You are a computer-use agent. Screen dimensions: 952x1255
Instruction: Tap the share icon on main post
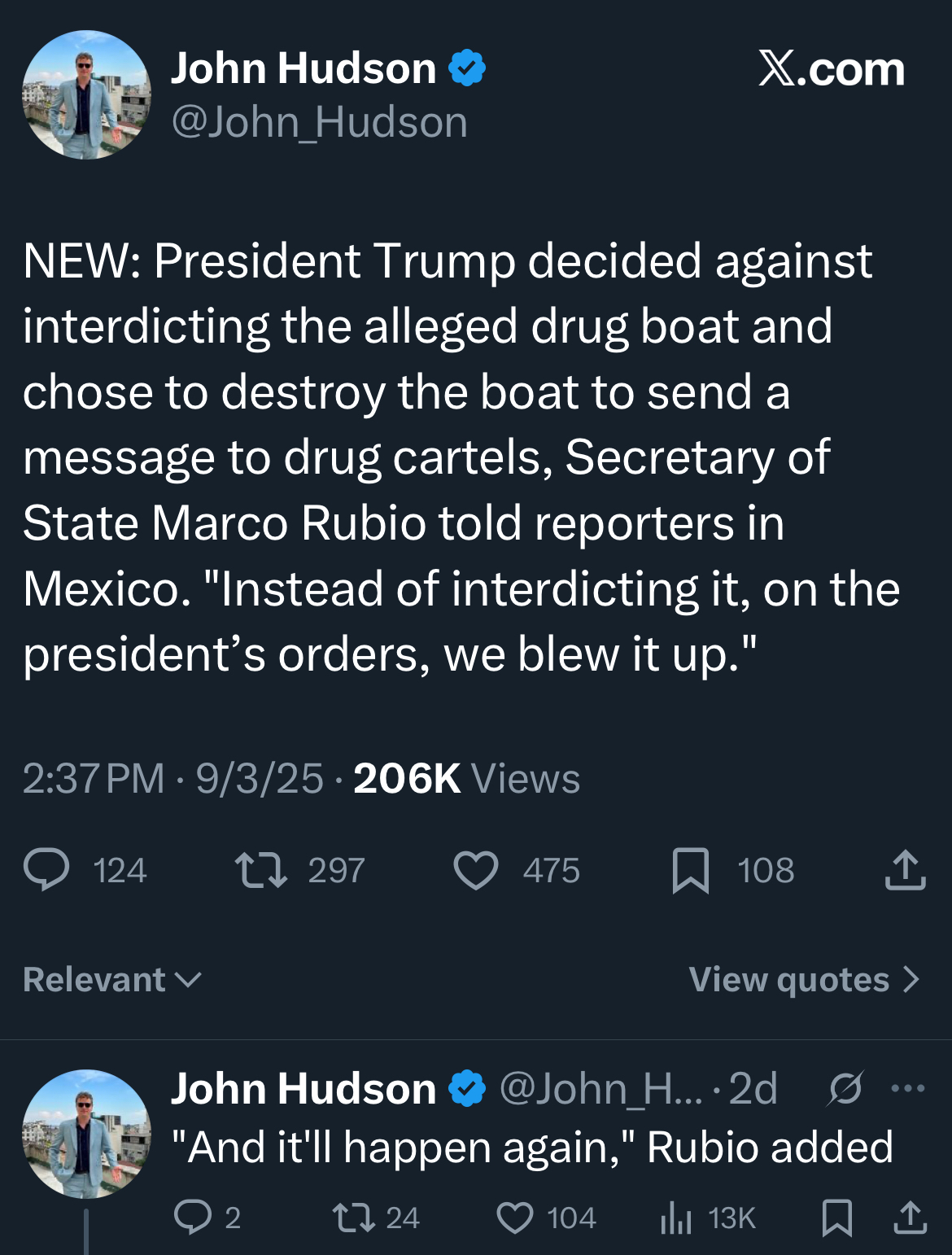[905, 870]
